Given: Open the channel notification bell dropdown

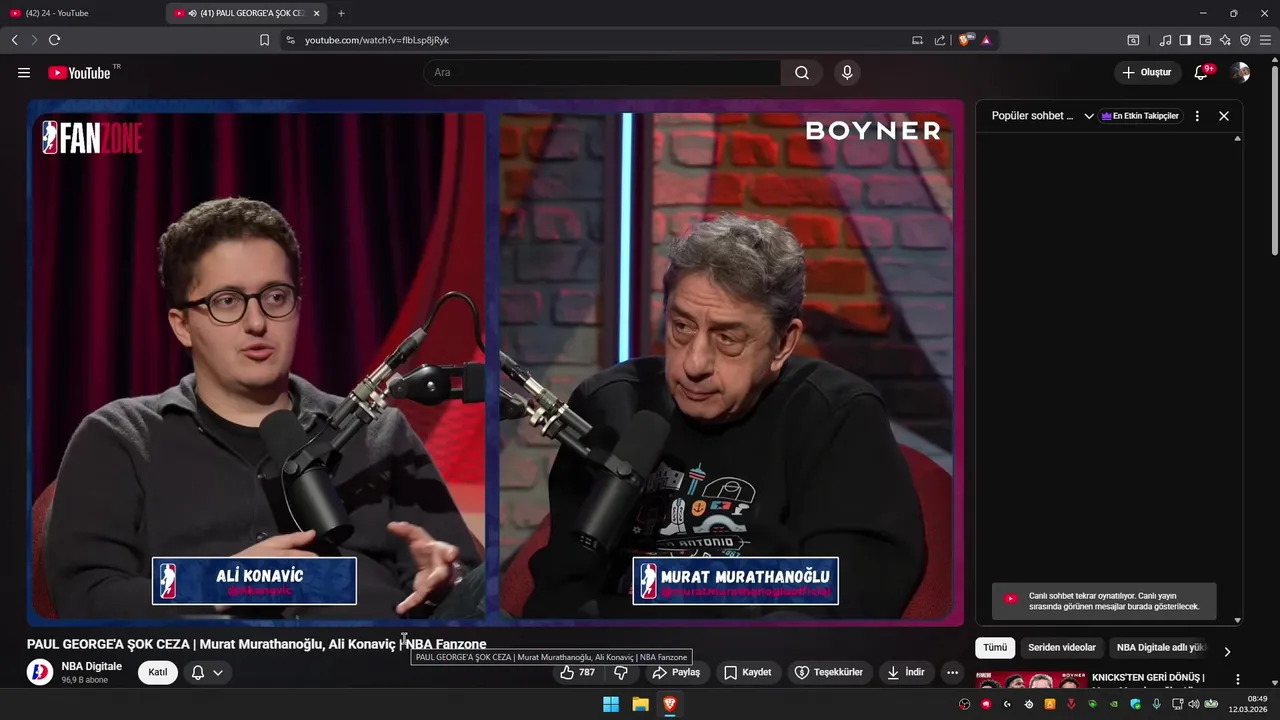Looking at the screenshot, I should coord(207,672).
